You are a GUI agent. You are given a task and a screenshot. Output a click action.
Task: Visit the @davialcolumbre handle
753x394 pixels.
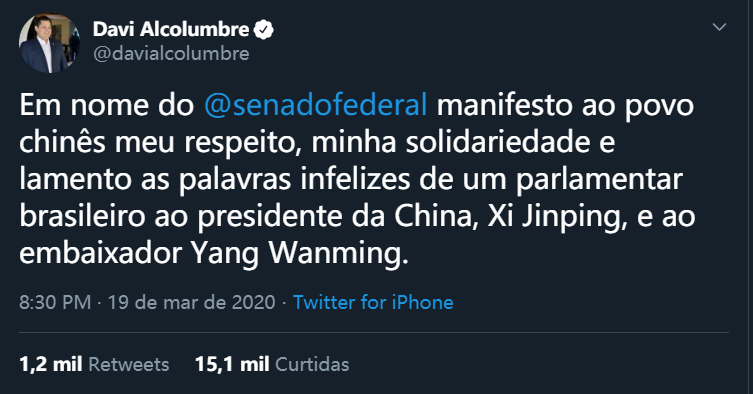click(171, 53)
